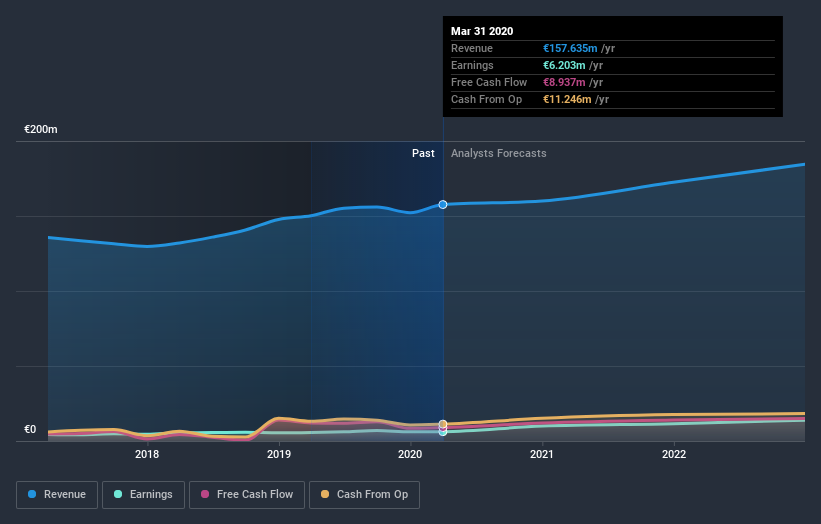Select the Earnings data point marker
The width and height of the screenshot is (821, 524).
point(443,432)
